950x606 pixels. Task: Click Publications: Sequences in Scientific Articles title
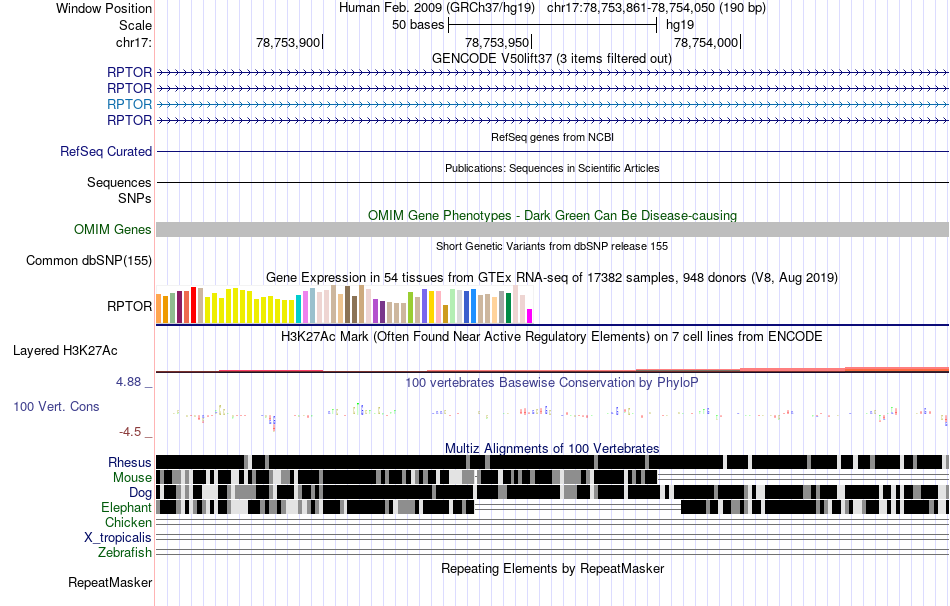(552, 168)
